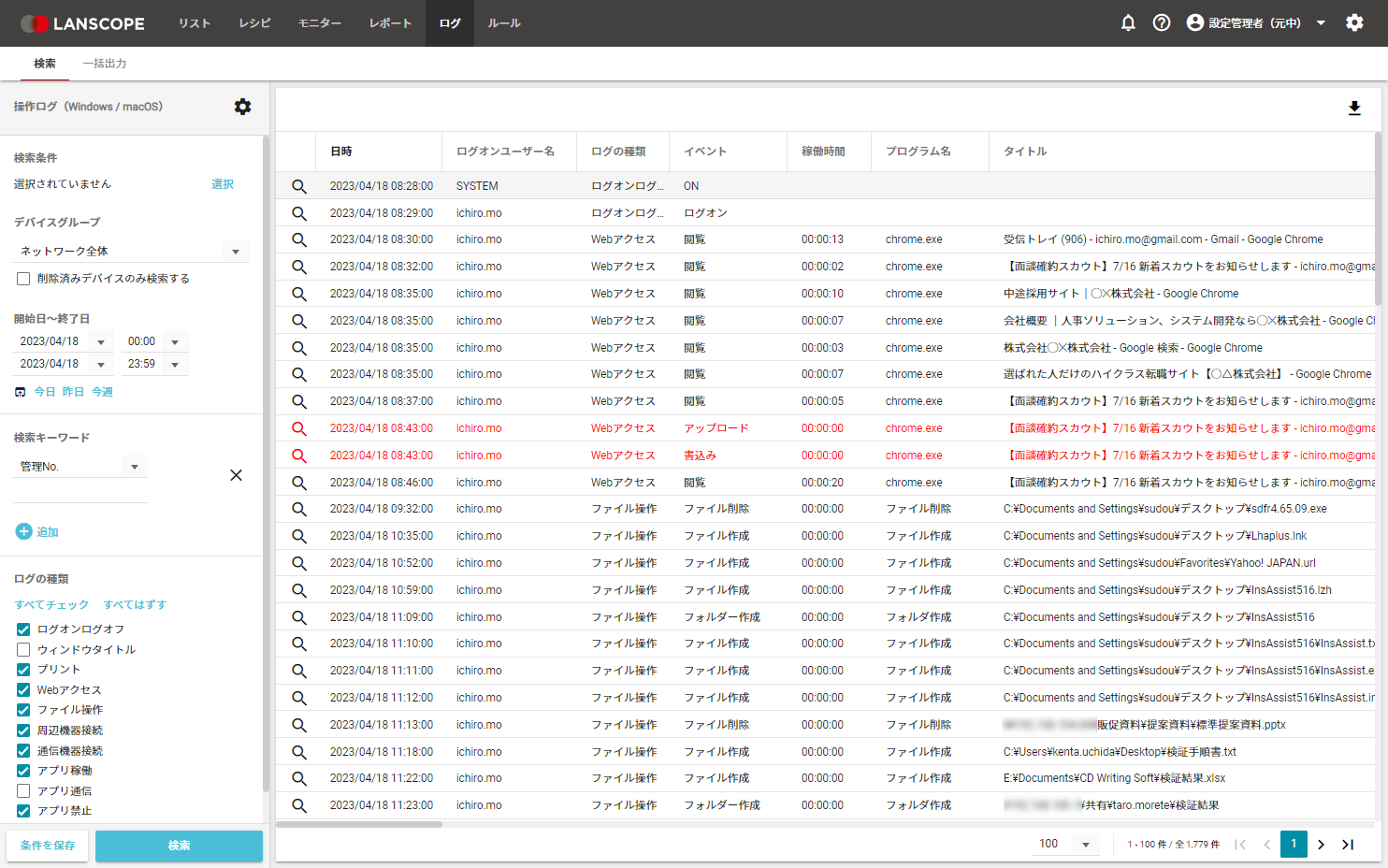The height and width of the screenshot is (868, 1388).
Task: Click すべてチェック link
Action: (51, 605)
